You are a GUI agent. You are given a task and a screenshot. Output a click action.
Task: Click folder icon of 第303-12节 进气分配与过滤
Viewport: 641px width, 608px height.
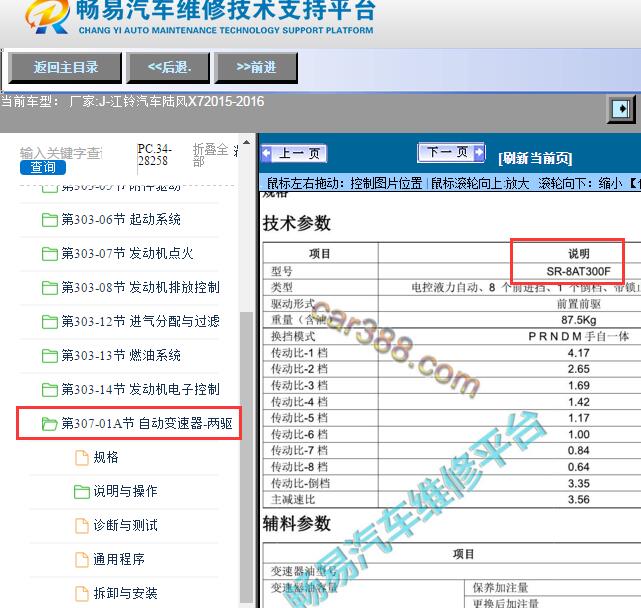click(x=49, y=322)
